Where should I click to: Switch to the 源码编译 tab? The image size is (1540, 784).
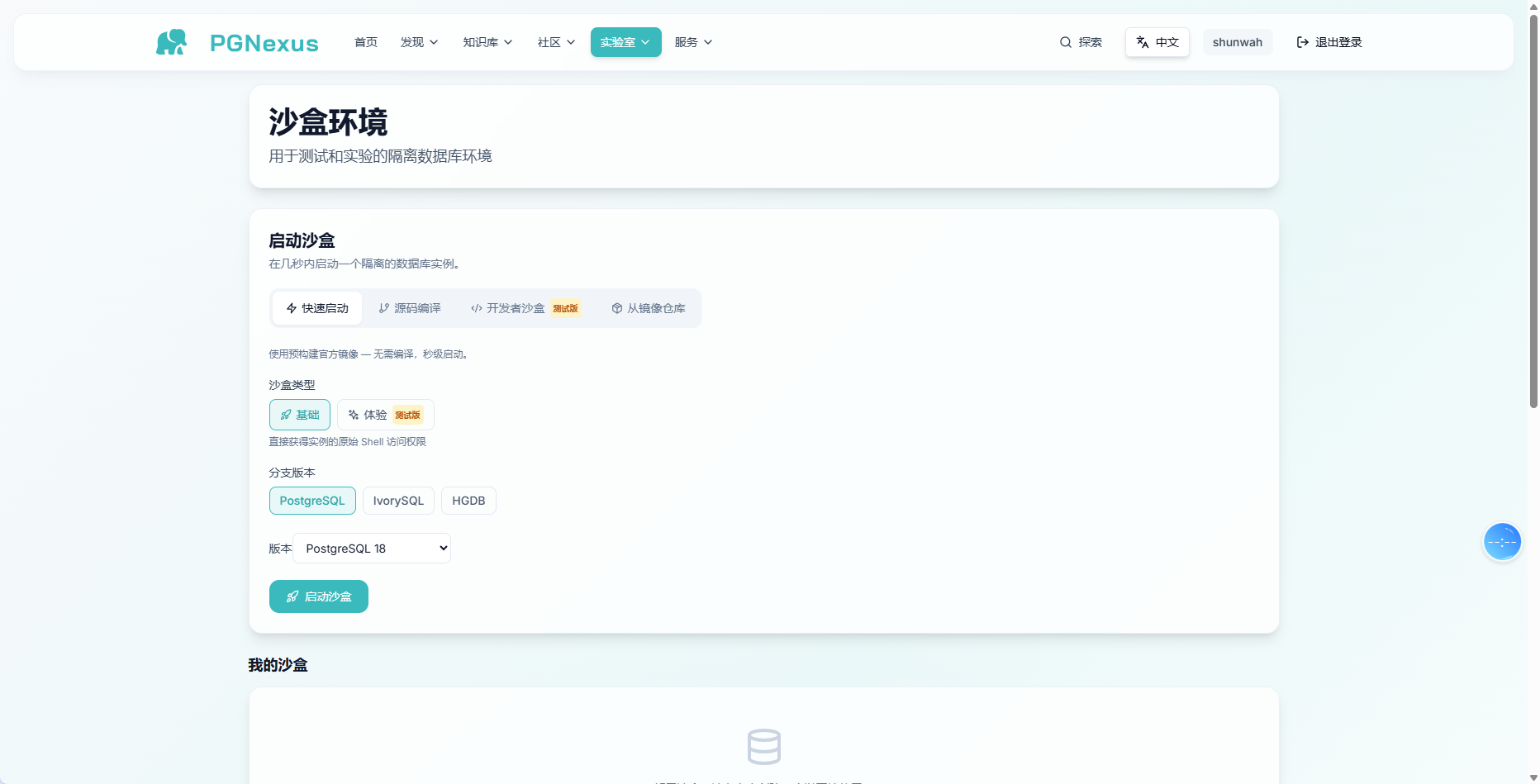pos(410,308)
